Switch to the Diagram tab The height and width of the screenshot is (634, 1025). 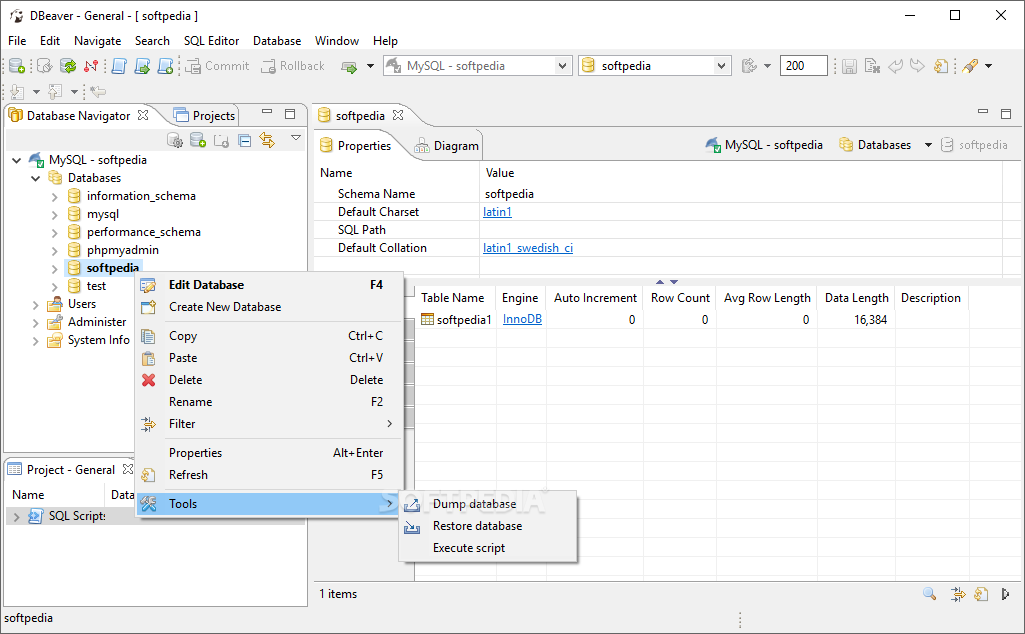(447, 146)
